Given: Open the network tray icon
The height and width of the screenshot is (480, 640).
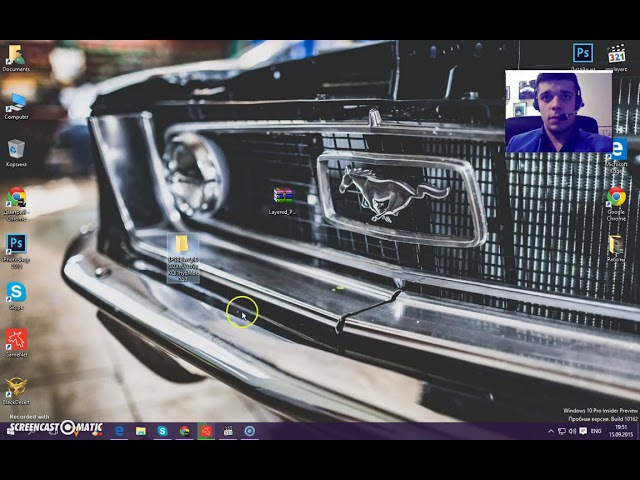Looking at the screenshot, I should pos(562,431).
